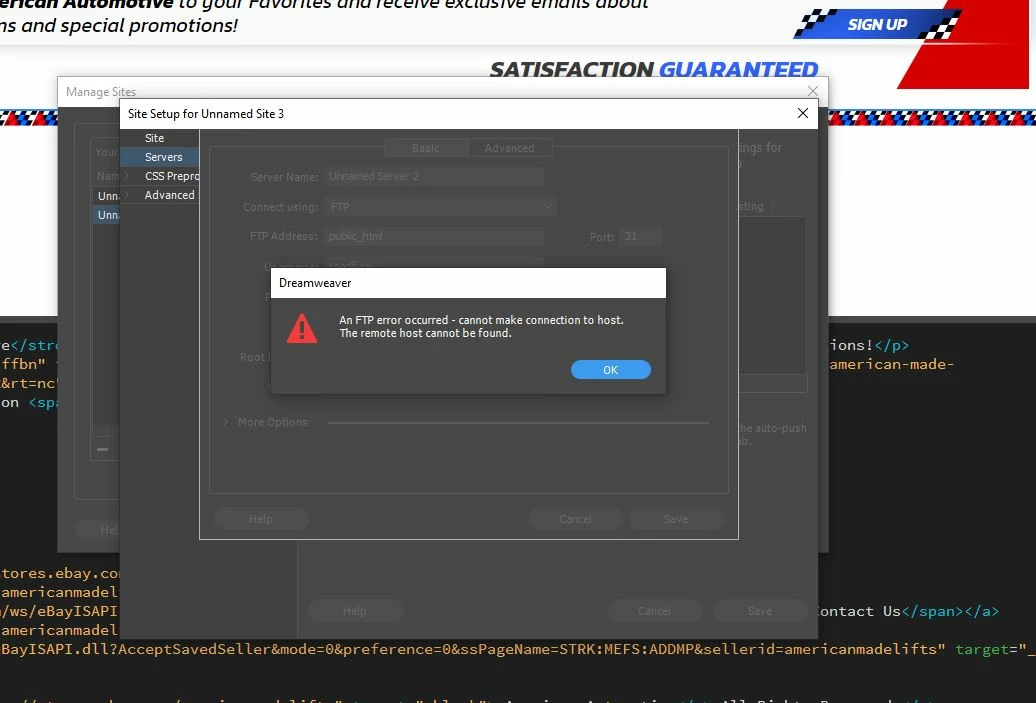Image resolution: width=1036 pixels, height=703 pixels.
Task: Click the FTP Address input field
Action: click(435, 237)
